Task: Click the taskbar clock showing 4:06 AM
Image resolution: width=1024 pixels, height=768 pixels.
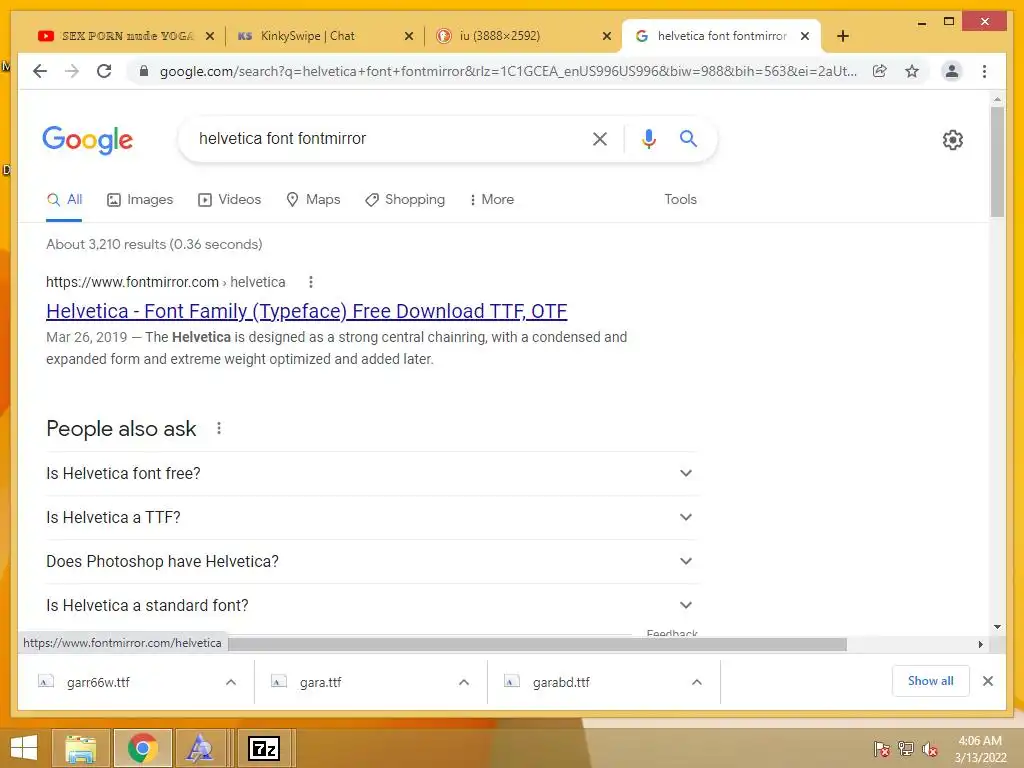Action: click(x=980, y=749)
